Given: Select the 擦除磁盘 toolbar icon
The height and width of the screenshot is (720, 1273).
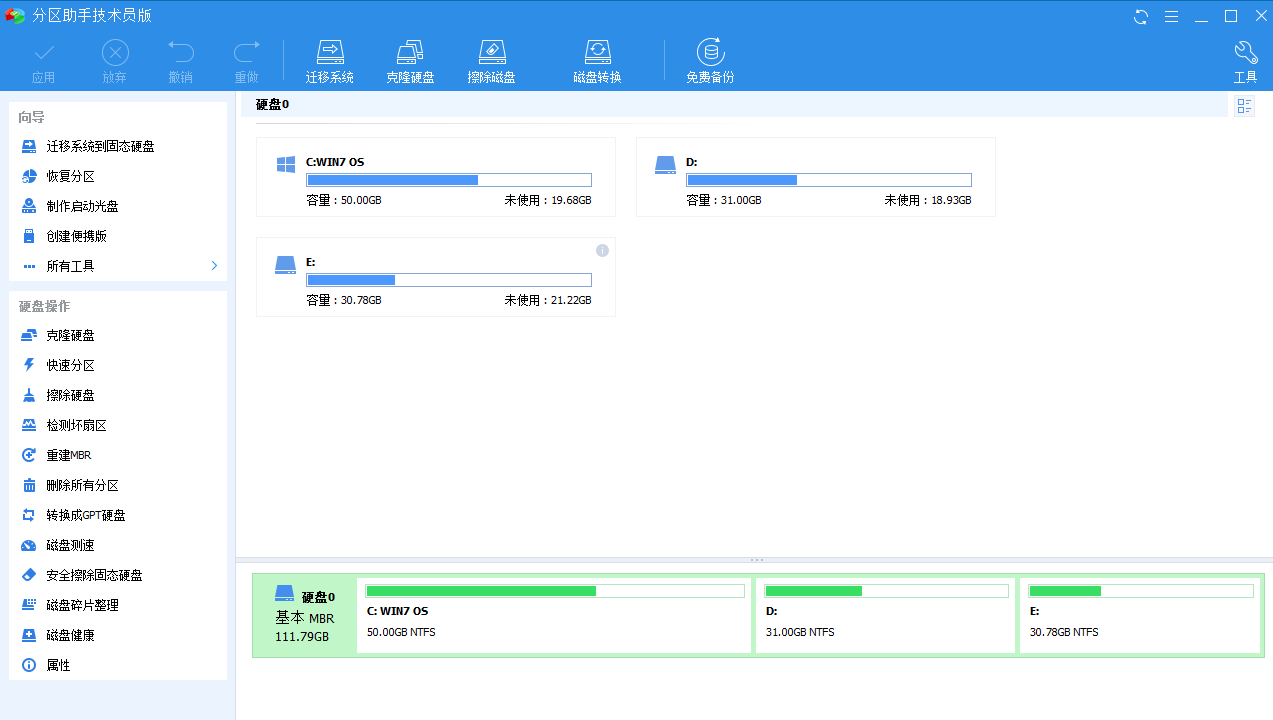Looking at the screenshot, I should (x=491, y=54).
